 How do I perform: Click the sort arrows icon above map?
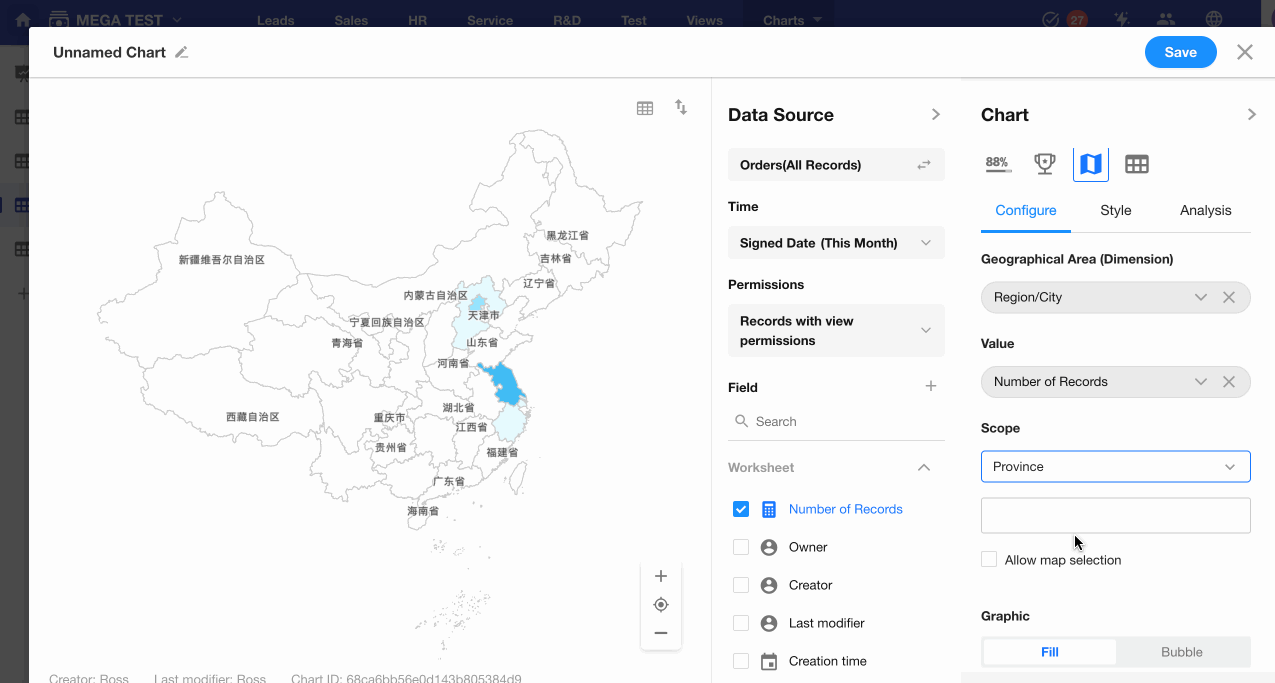(x=681, y=107)
